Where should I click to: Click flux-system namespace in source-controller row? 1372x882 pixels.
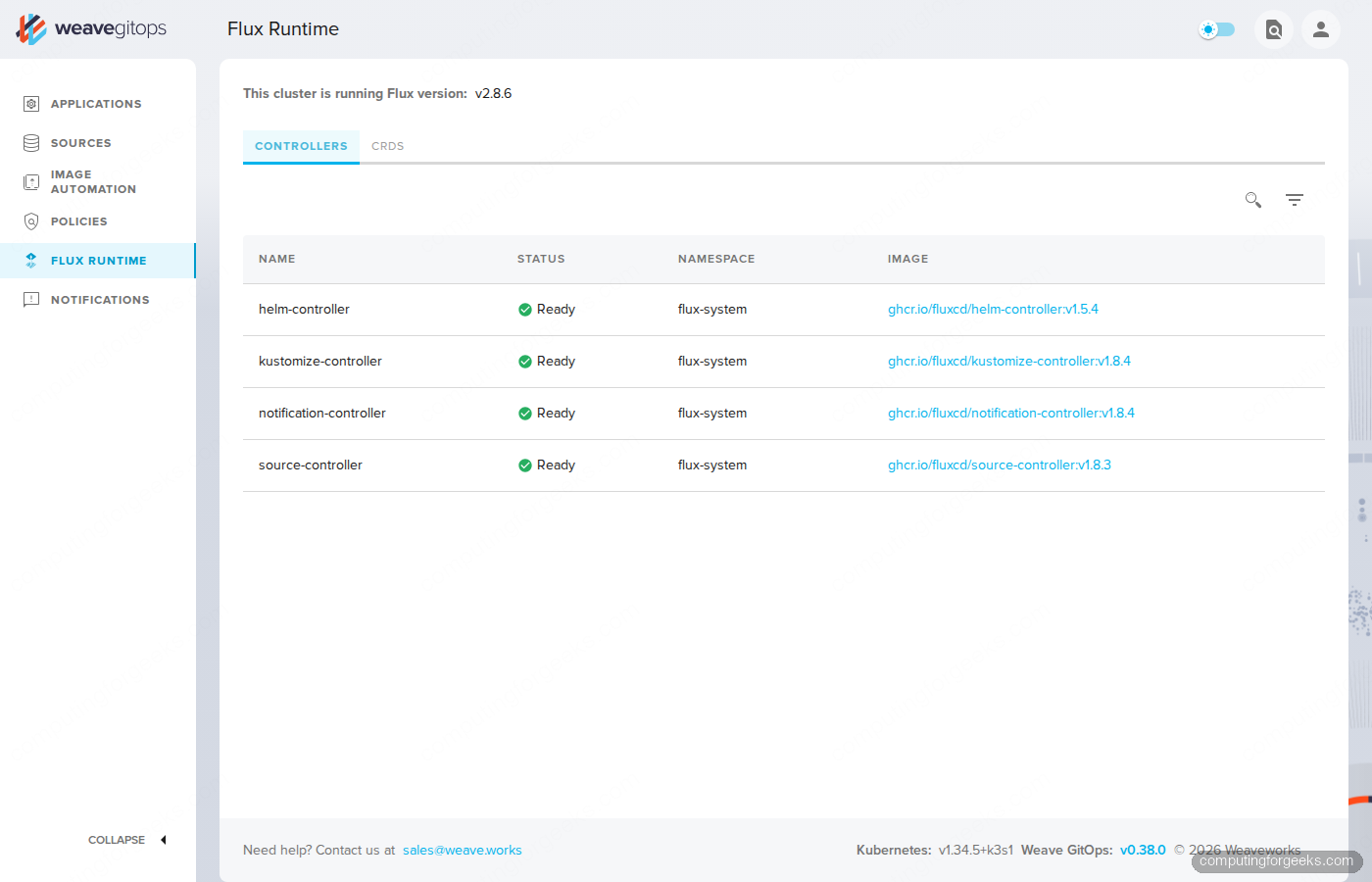pos(712,465)
